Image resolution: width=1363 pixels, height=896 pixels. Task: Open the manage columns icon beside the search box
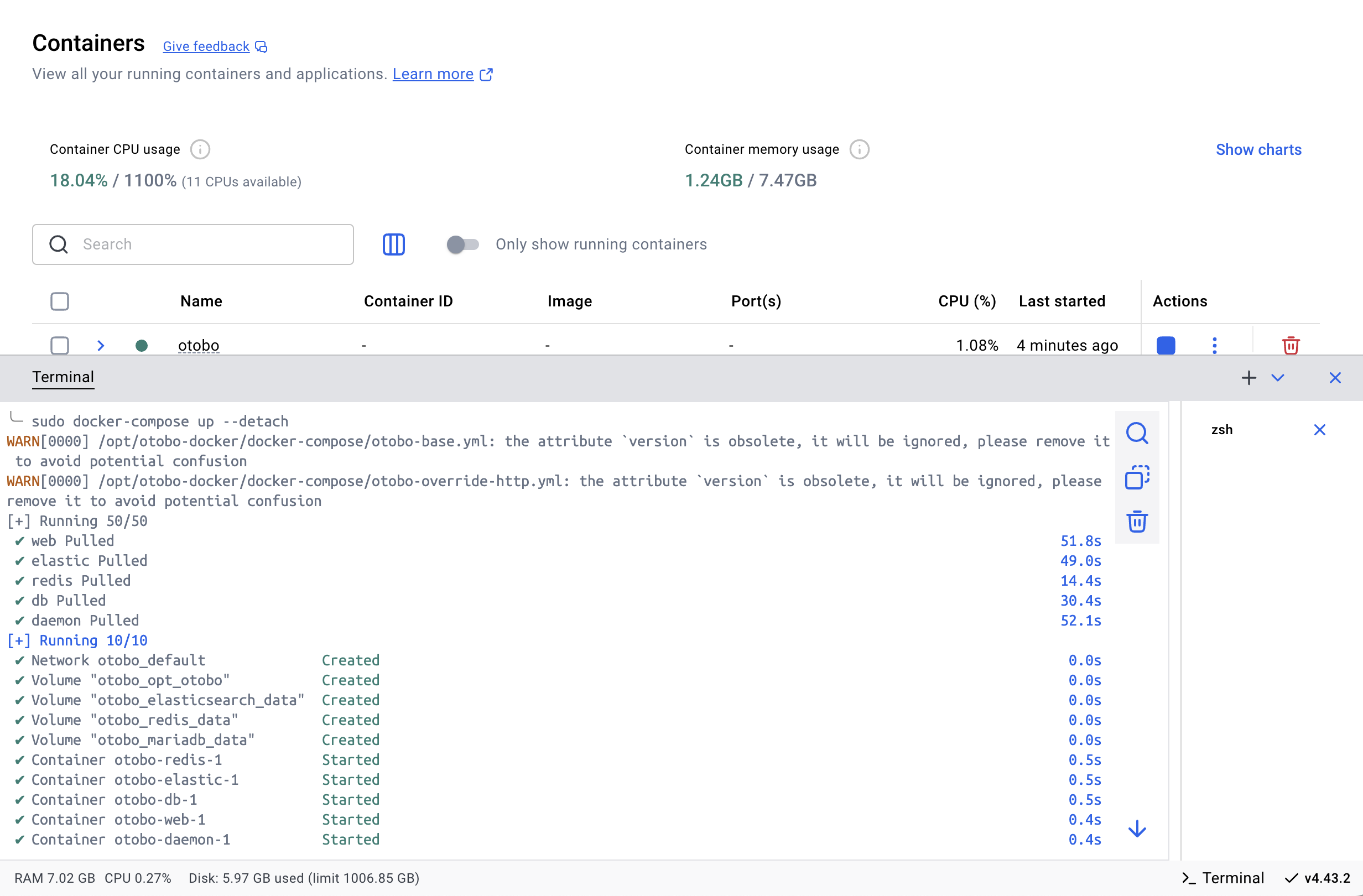[393, 244]
